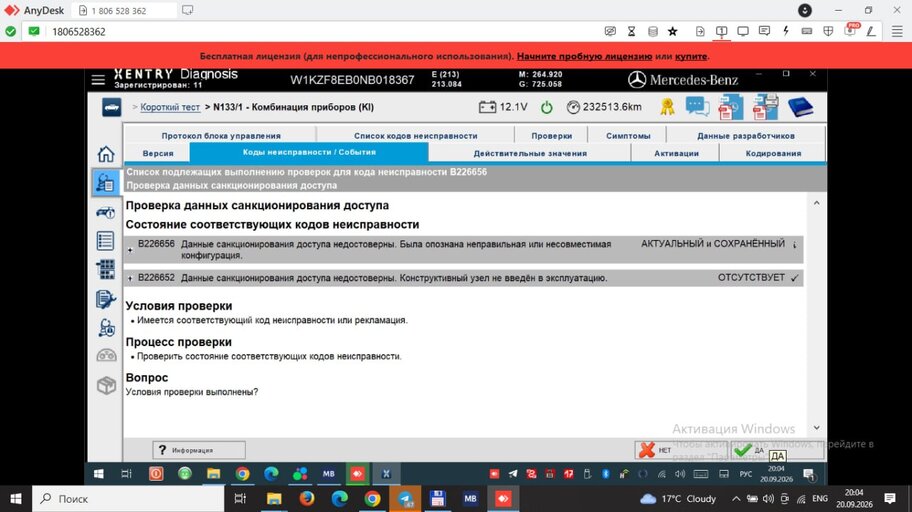Click AnyDesk display monitor icon
This screenshot has width=912, height=512.
(x=743, y=31)
